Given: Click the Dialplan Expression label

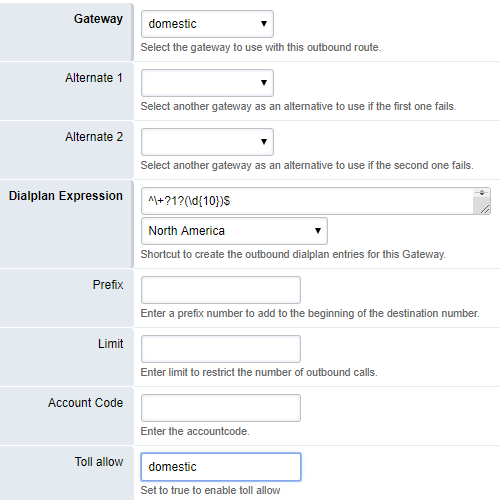Looking at the screenshot, I should [66, 196].
